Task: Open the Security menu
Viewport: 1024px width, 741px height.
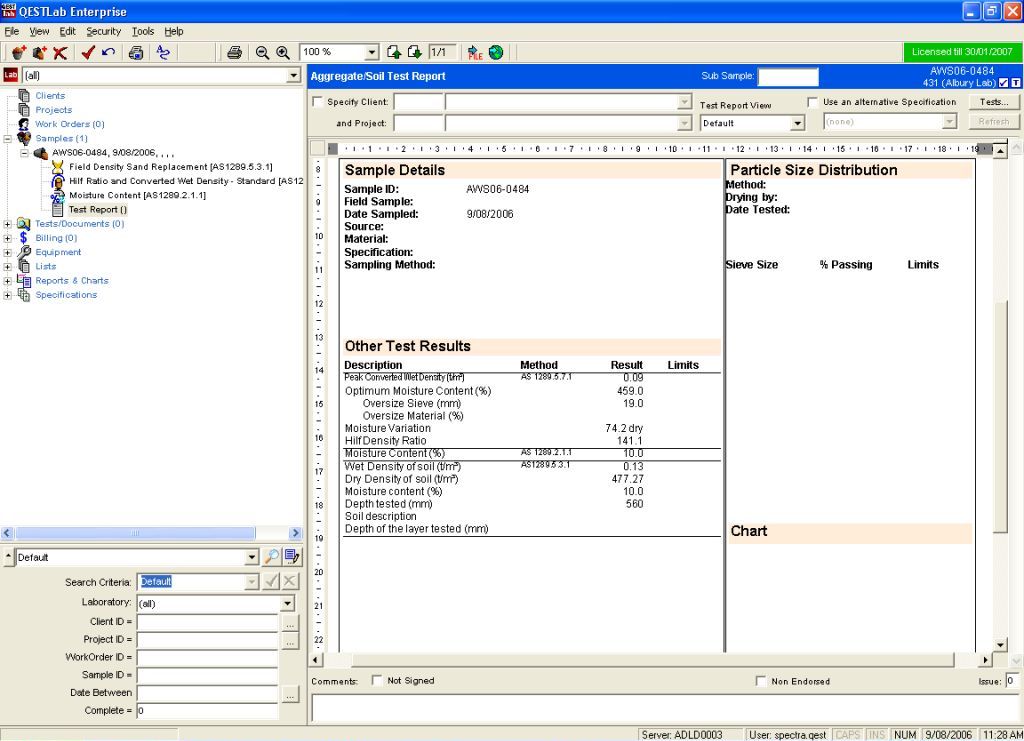Action: coord(103,31)
